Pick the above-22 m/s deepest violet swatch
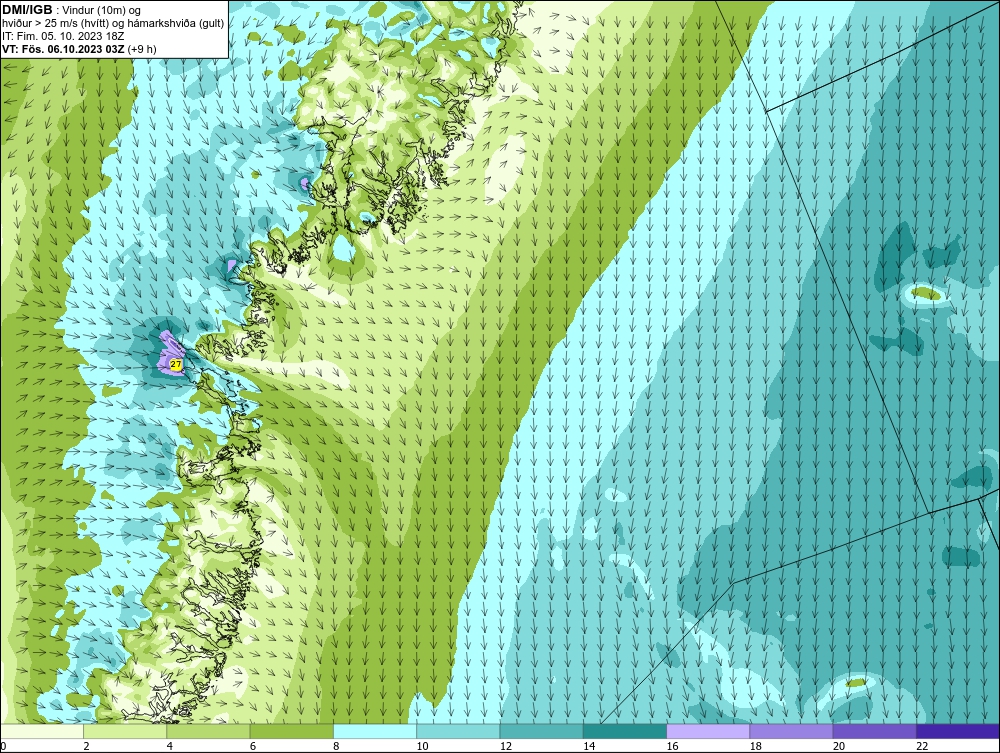 957,731
